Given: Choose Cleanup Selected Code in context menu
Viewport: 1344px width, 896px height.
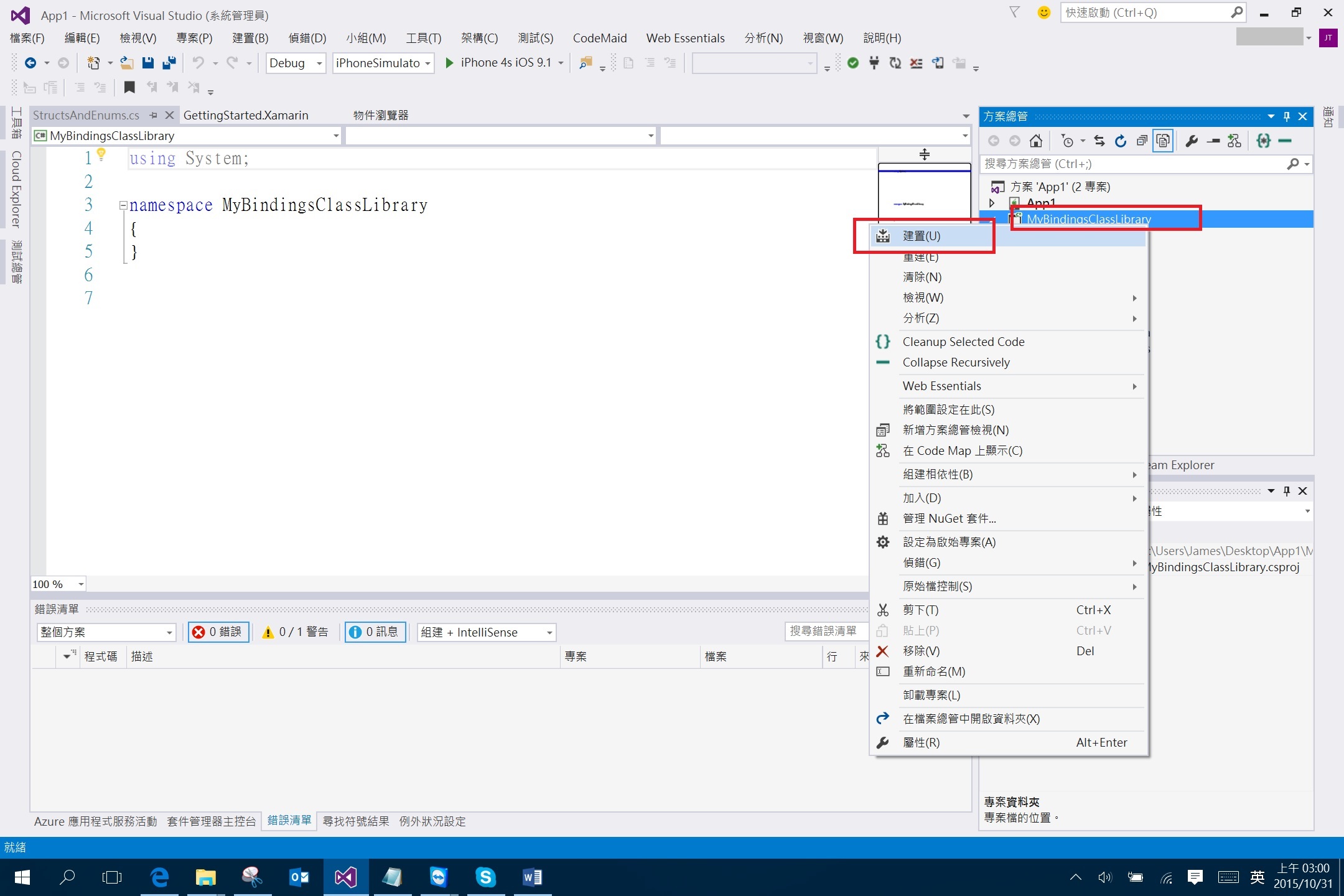Looking at the screenshot, I should click(x=1008, y=342).
